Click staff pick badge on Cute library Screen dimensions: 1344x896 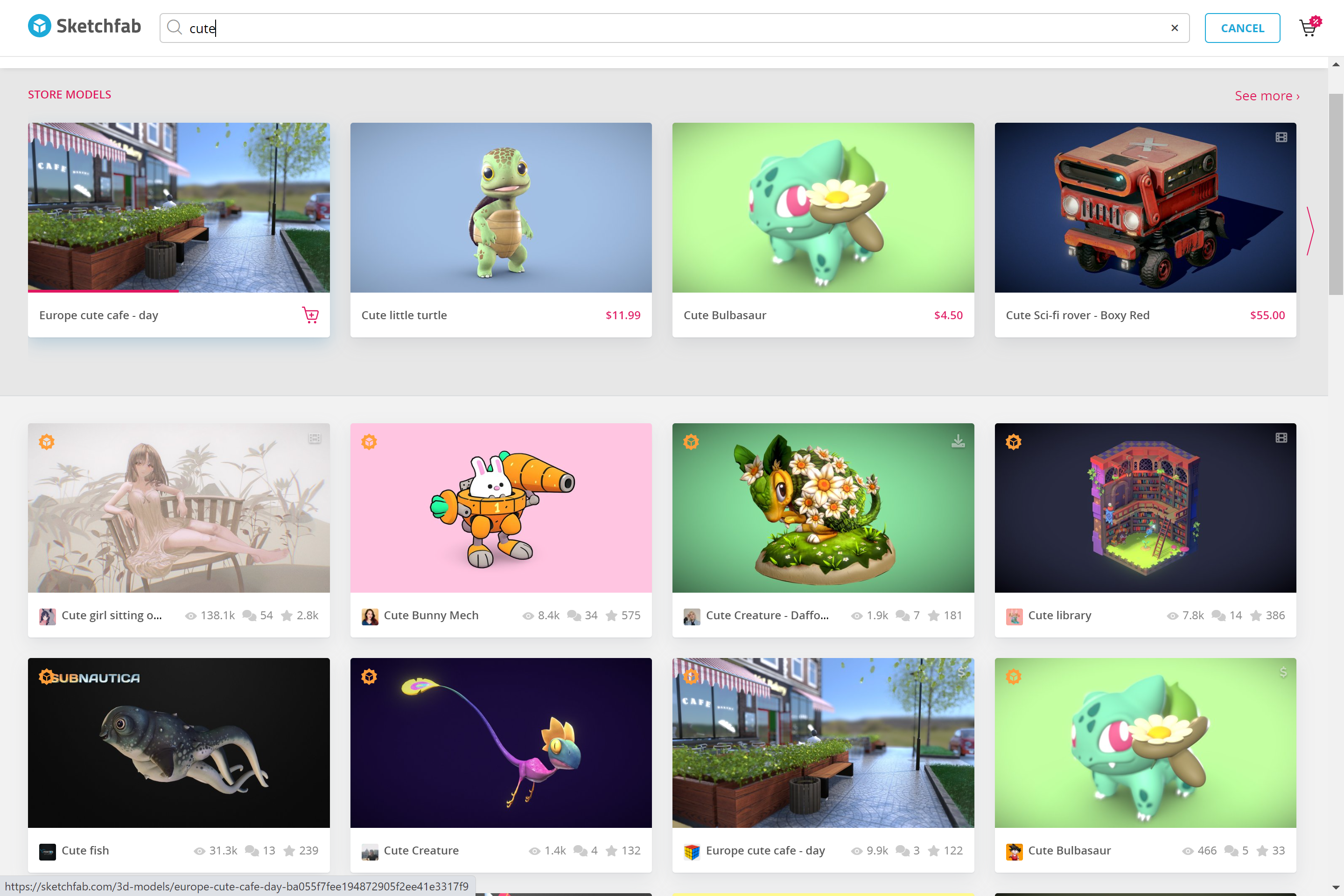pos(1014,442)
